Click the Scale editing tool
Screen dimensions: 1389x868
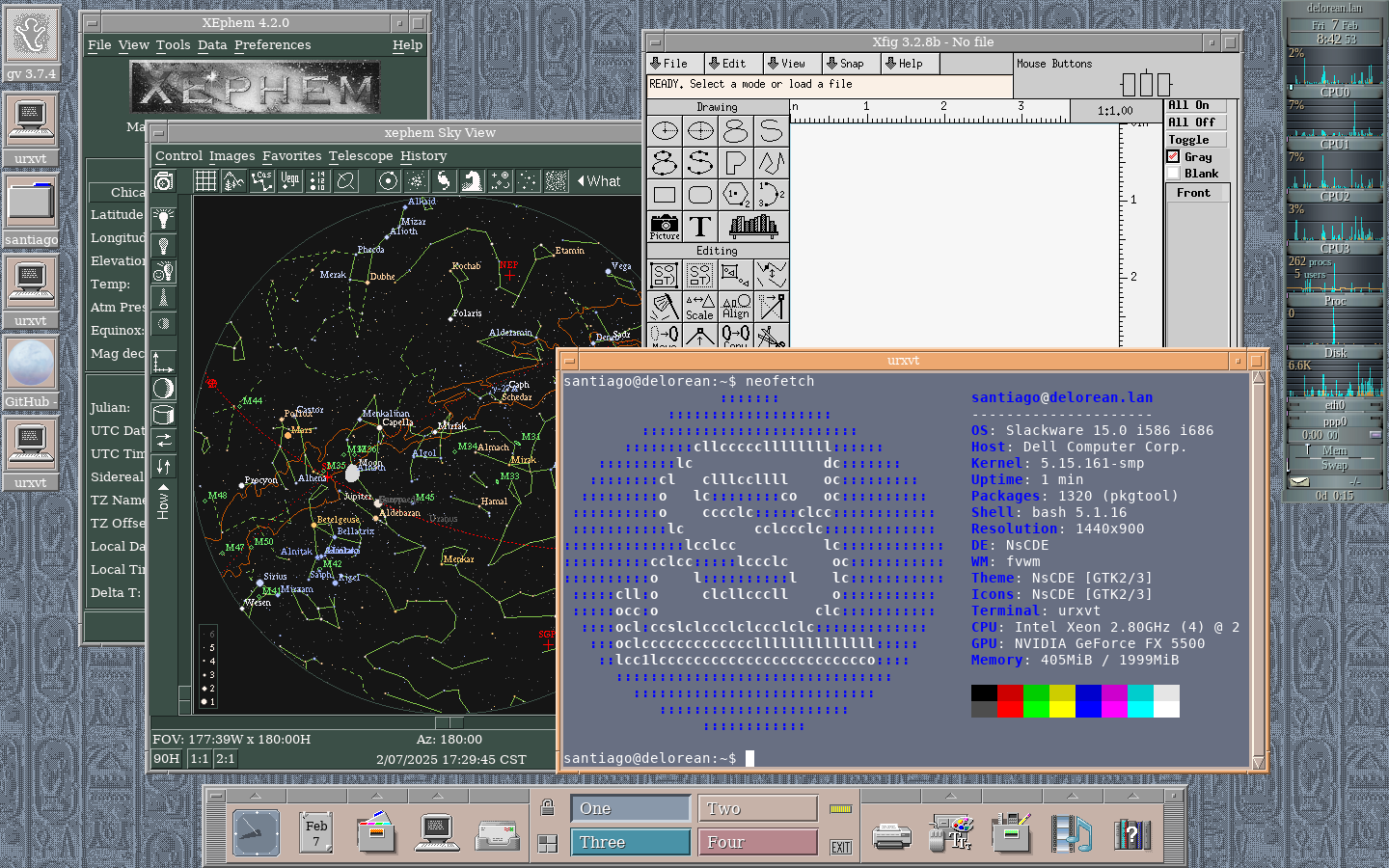click(x=700, y=307)
